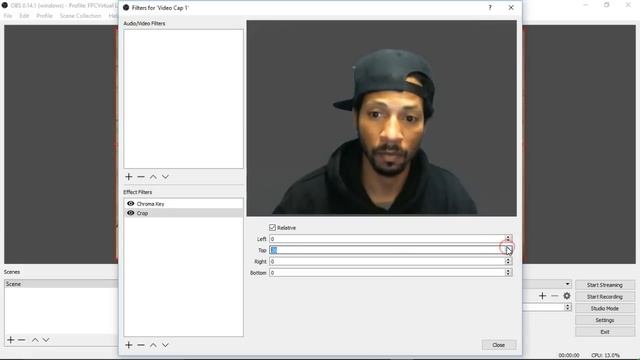Move effect filter down
The width and height of the screenshot is (640, 360).
click(165, 345)
